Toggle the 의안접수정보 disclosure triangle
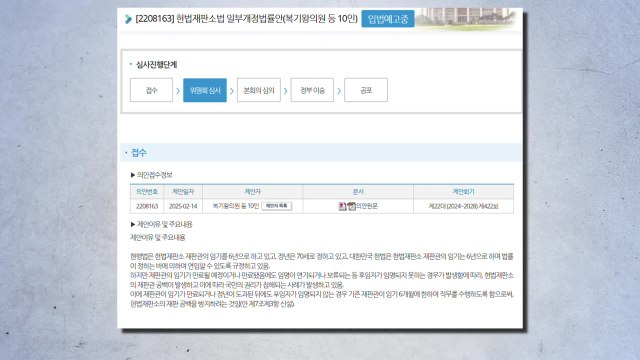Image resolution: width=640 pixels, height=360 pixels. (133, 175)
